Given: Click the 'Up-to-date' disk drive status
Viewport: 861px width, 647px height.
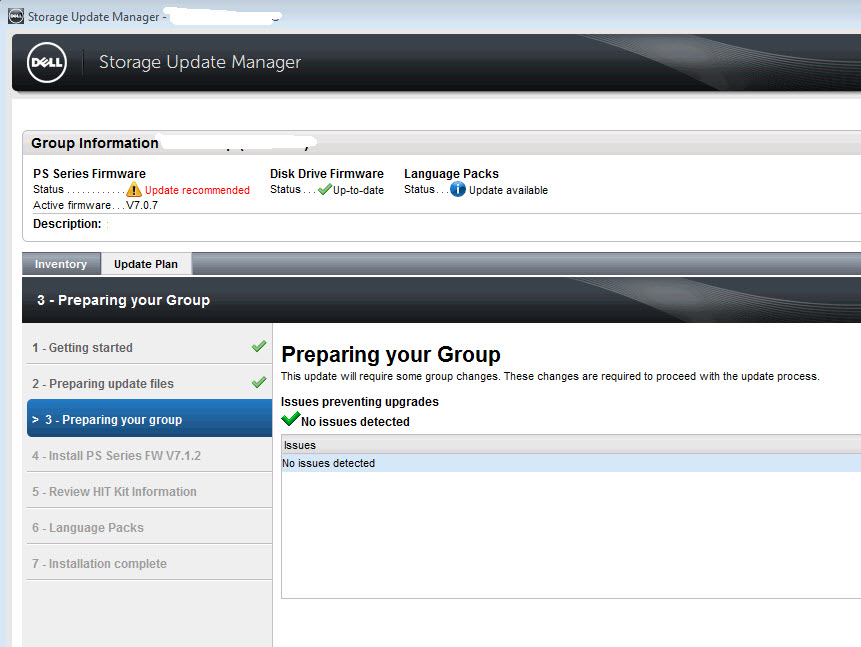Looking at the screenshot, I should click(x=358, y=190).
